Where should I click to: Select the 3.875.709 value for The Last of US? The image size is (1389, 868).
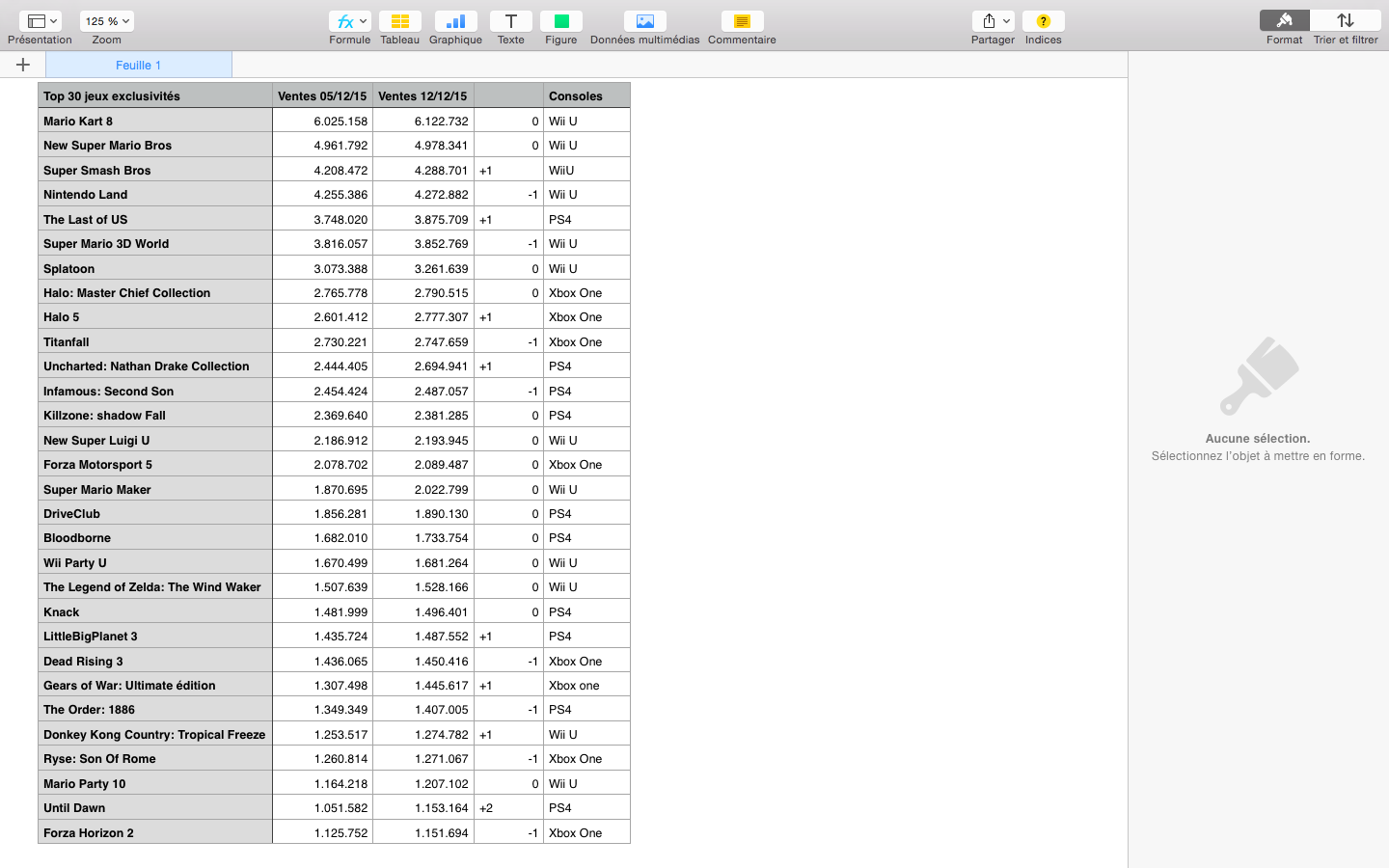[423, 219]
